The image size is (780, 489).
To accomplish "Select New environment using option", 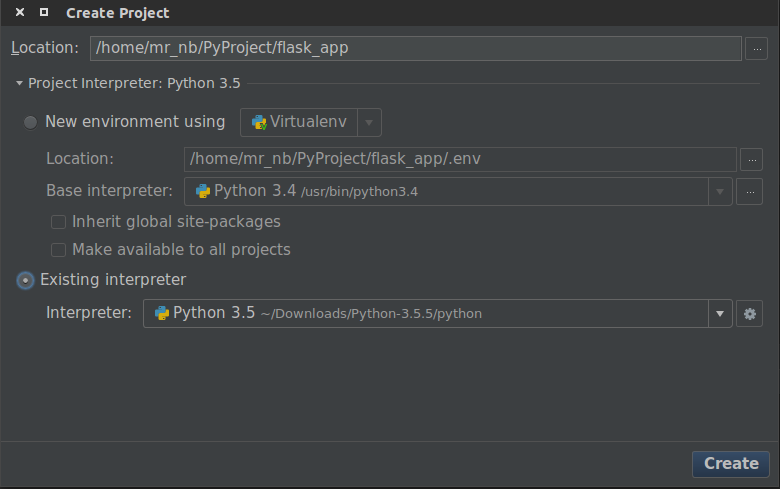I will point(31,122).
